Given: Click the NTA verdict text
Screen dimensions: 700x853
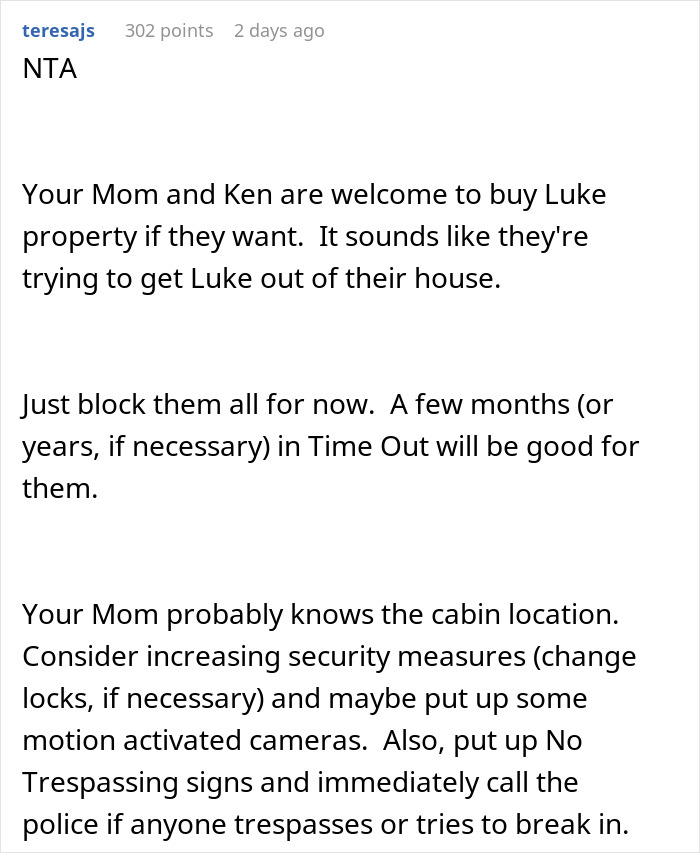Looking at the screenshot, I should pyautogui.click(x=49, y=69).
